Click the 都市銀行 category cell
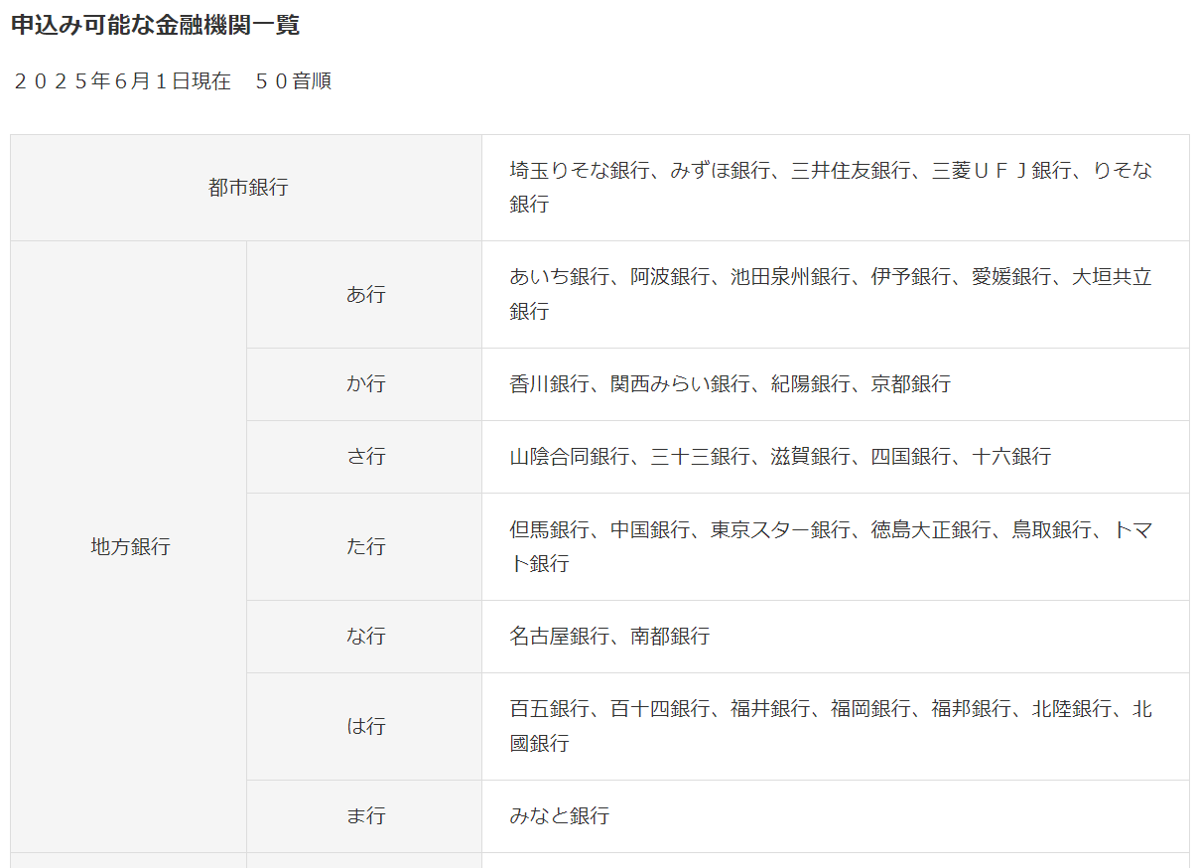 [x=246, y=188]
